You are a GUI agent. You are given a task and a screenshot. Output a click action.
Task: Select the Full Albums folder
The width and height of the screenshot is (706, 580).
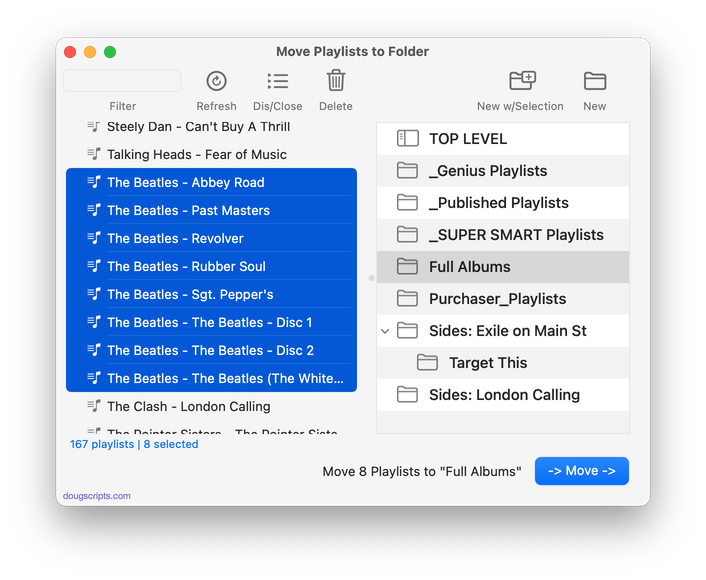[502, 267]
